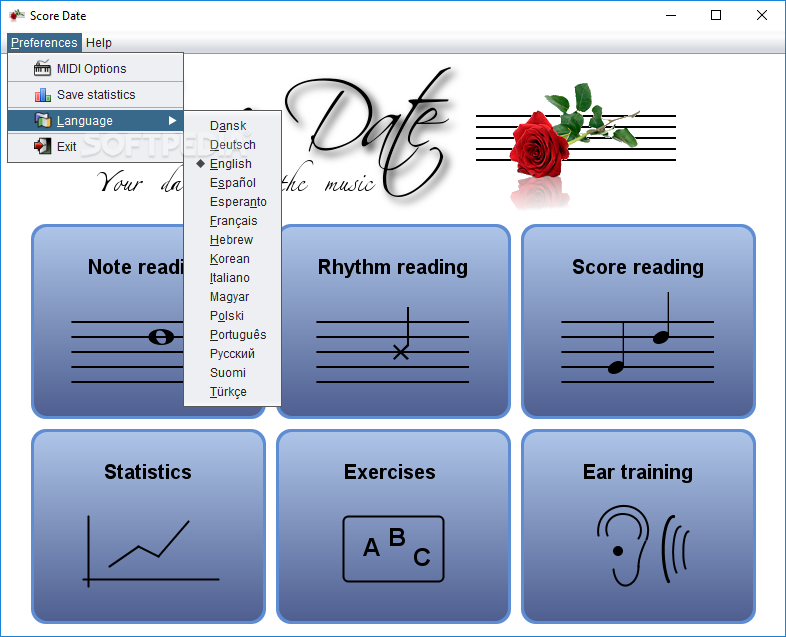Click the Score Date rose icon in title bar

tap(17, 16)
